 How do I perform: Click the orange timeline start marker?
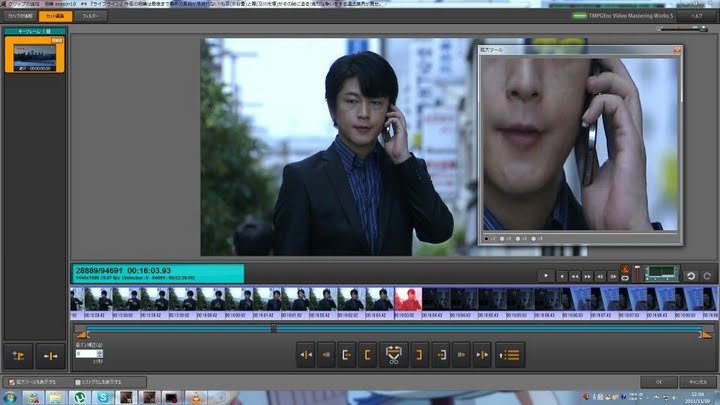pyautogui.click(x=81, y=334)
